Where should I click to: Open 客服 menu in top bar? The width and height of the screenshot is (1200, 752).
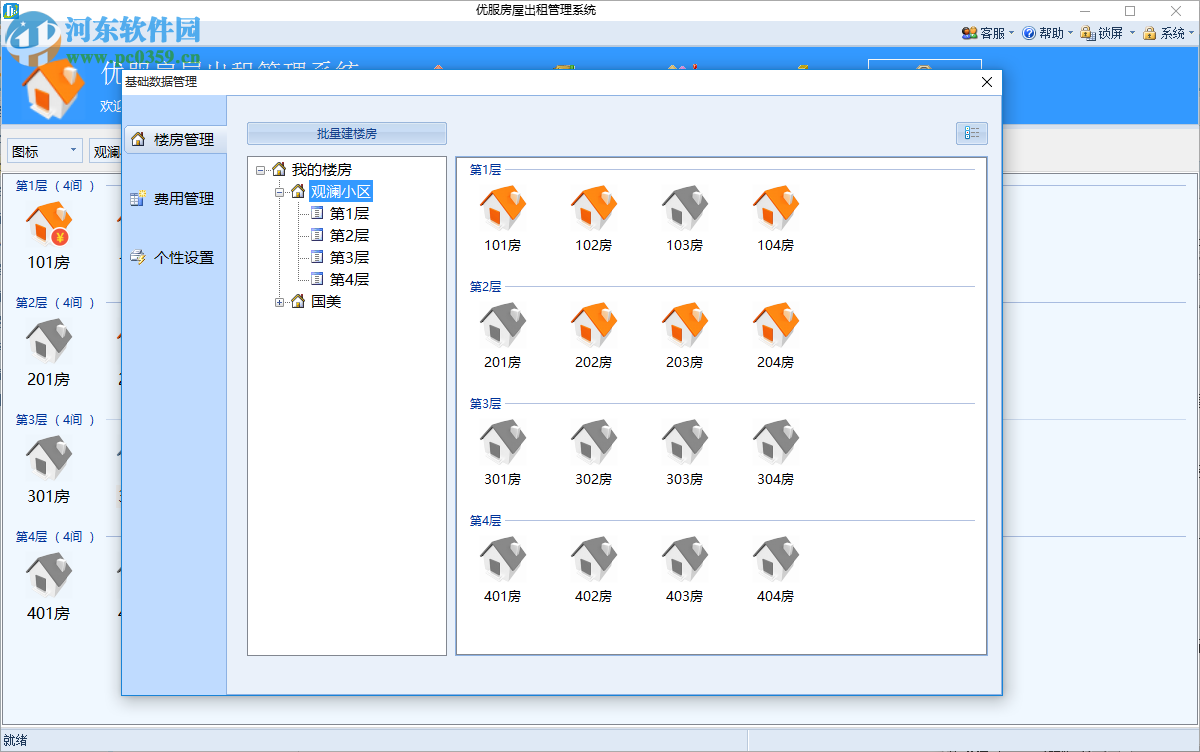point(987,33)
